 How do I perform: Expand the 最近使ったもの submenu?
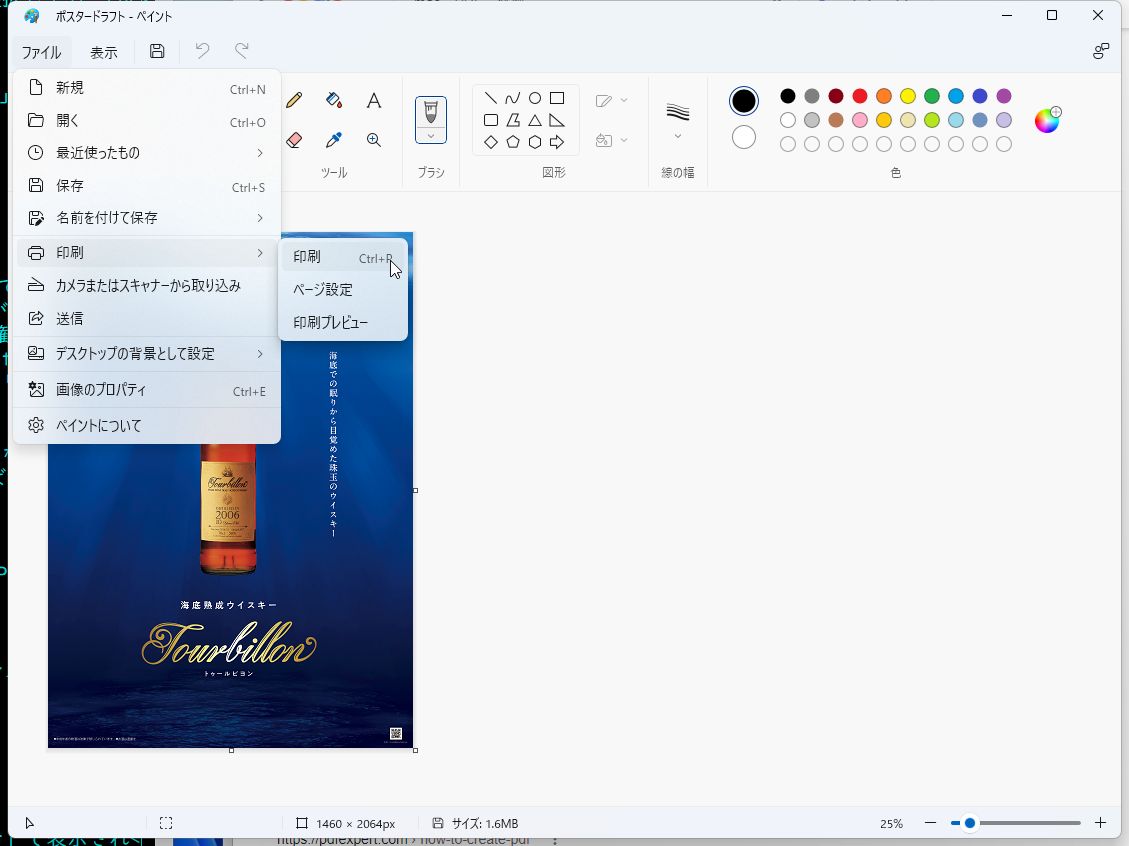[145, 152]
